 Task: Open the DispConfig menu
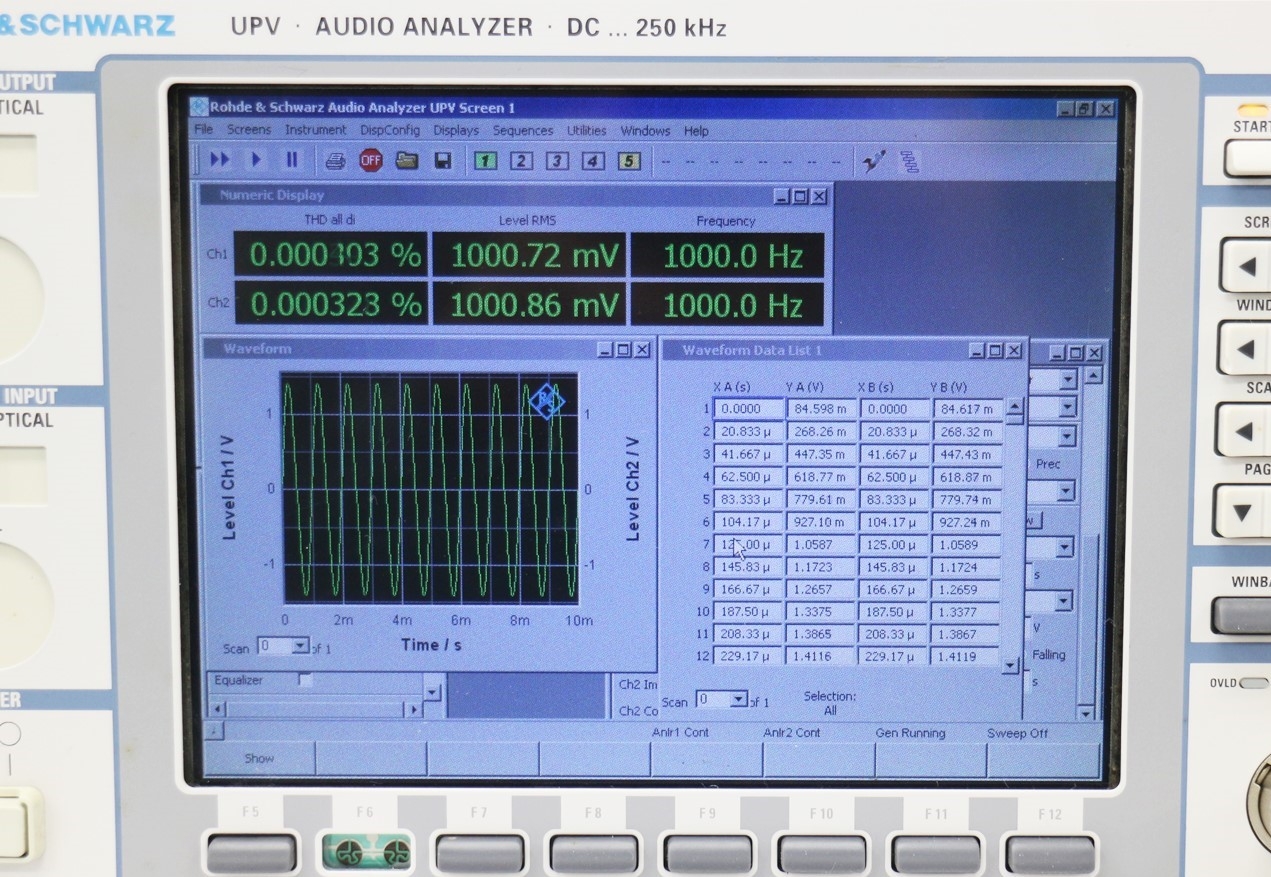click(x=390, y=130)
